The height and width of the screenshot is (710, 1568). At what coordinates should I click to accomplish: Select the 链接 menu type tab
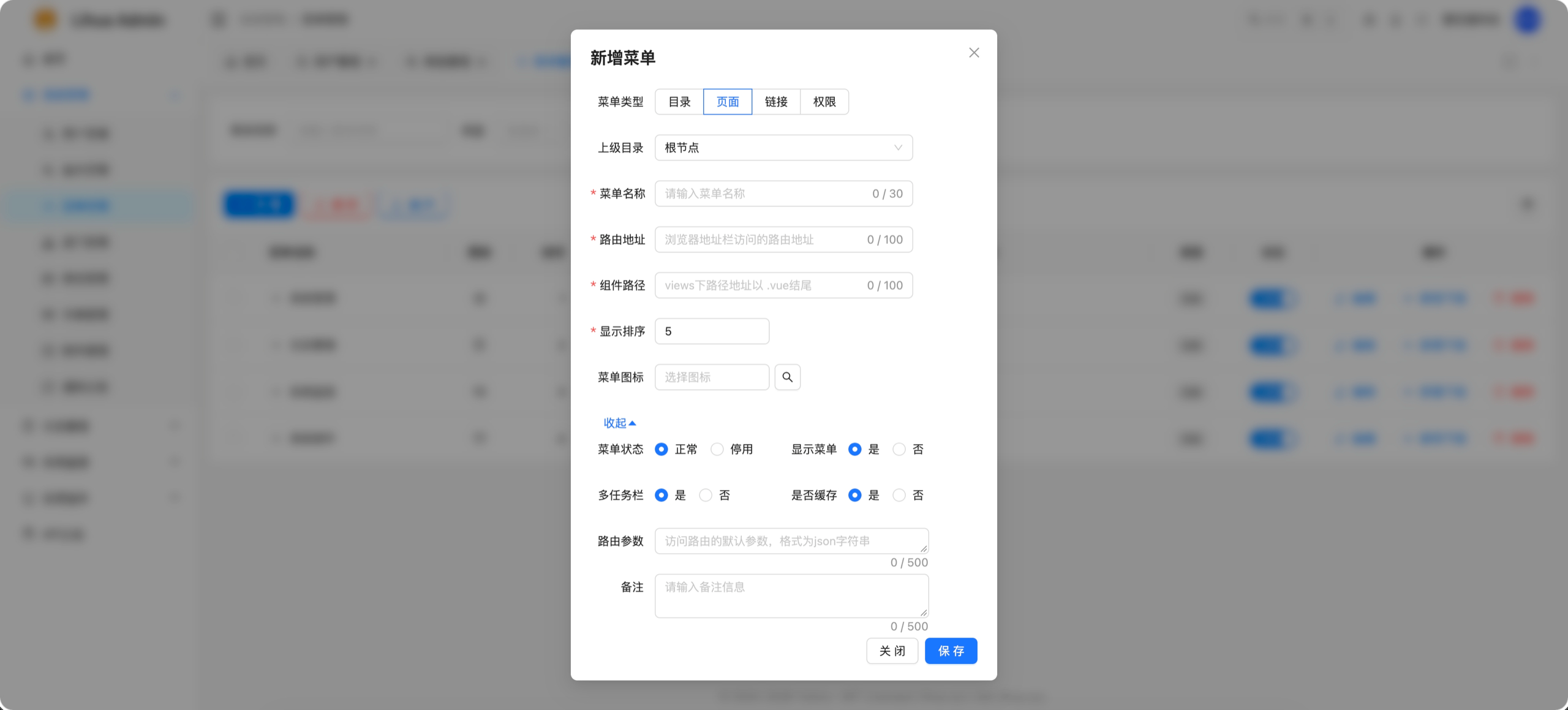(x=776, y=102)
